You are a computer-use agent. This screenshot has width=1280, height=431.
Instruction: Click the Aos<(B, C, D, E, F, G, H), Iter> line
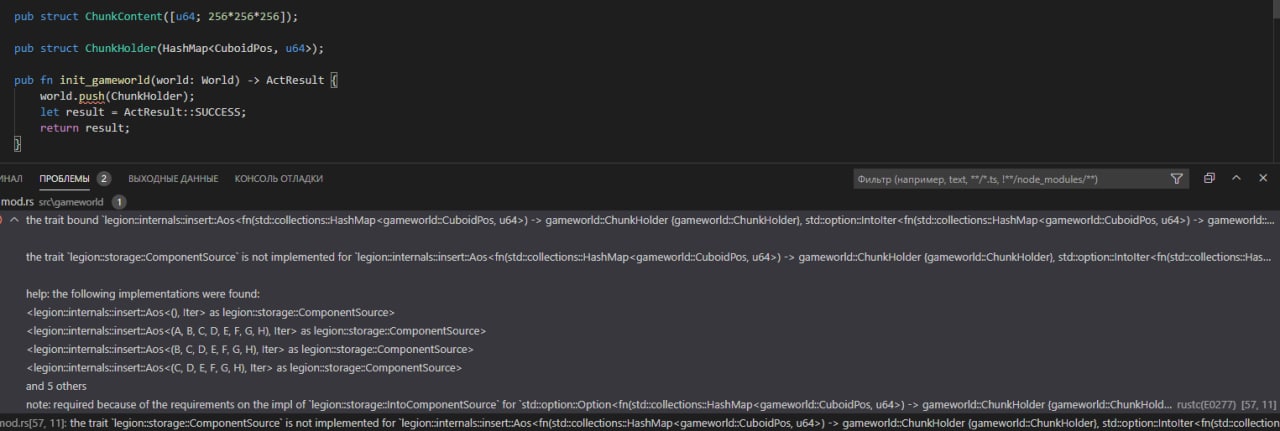point(250,349)
